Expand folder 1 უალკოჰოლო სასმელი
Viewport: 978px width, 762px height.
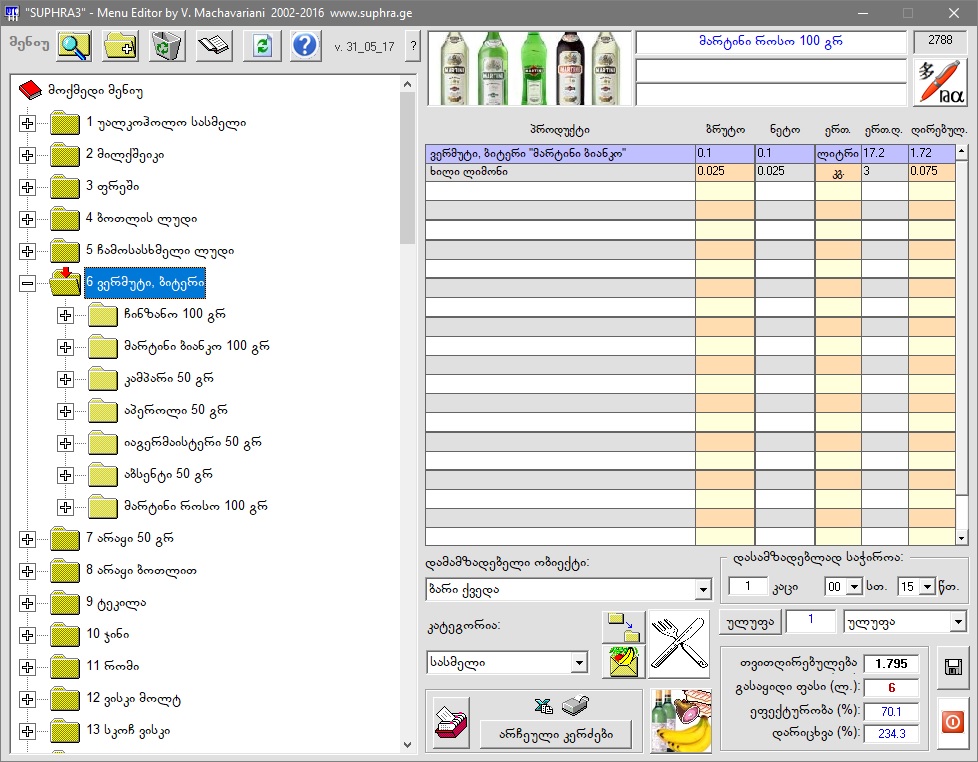coord(27,123)
